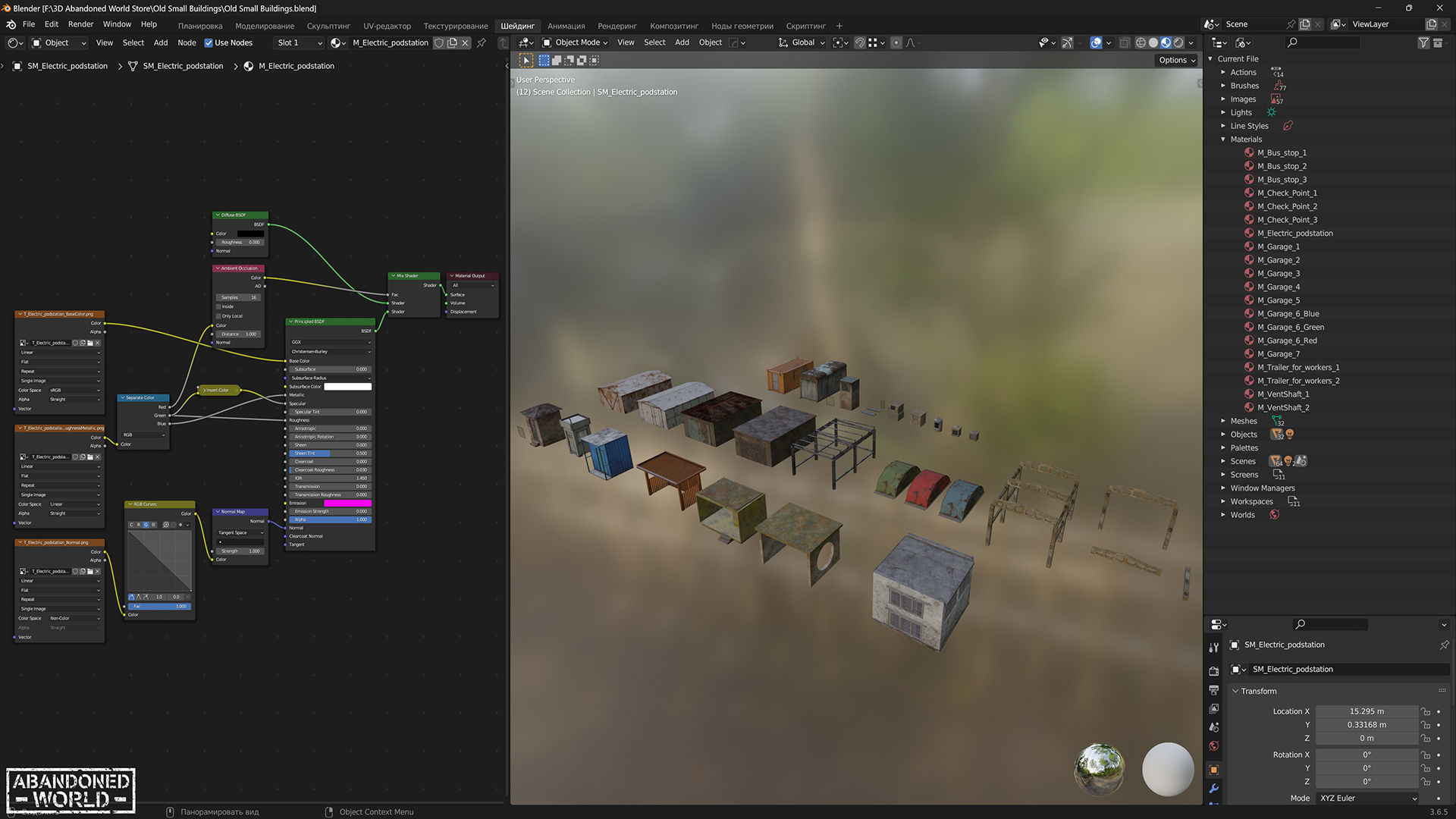Open the viewport Add menu
This screenshot has height=819, width=1456.
pyautogui.click(x=682, y=43)
